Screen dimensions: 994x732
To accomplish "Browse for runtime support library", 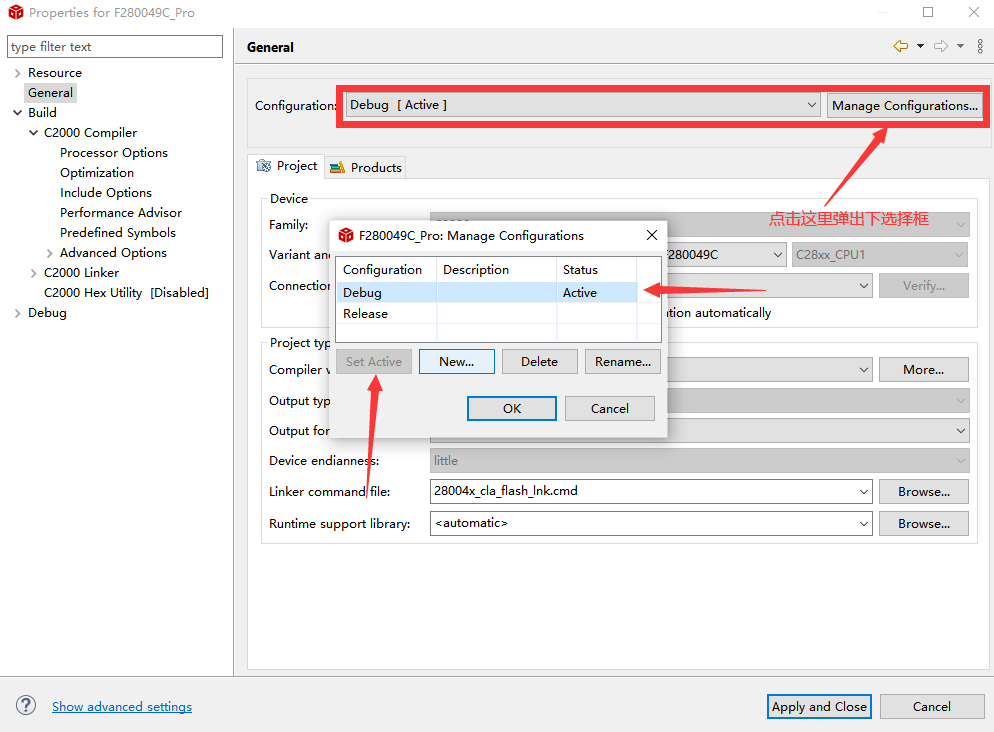I will [x=924, y=523].
